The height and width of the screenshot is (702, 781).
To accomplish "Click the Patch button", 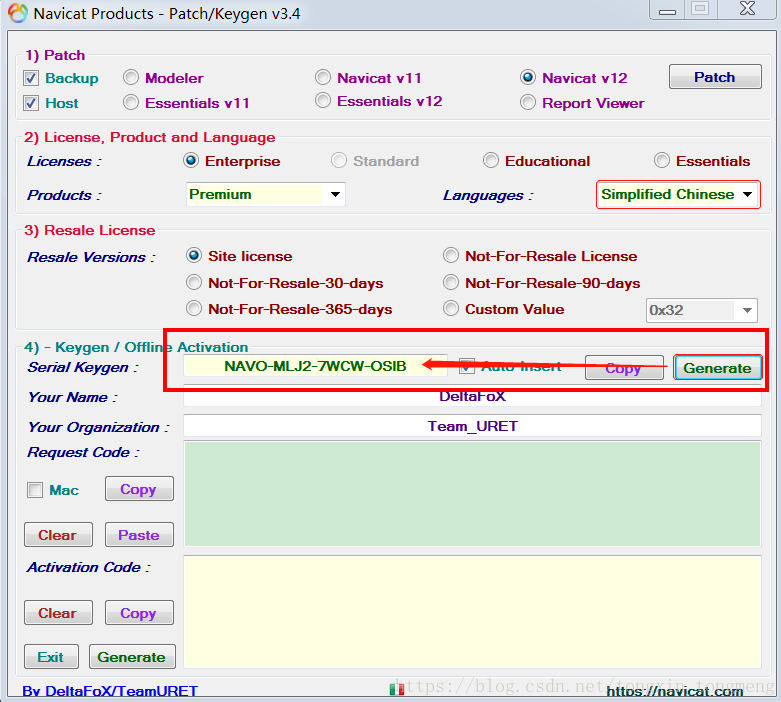I will (715, 77).
